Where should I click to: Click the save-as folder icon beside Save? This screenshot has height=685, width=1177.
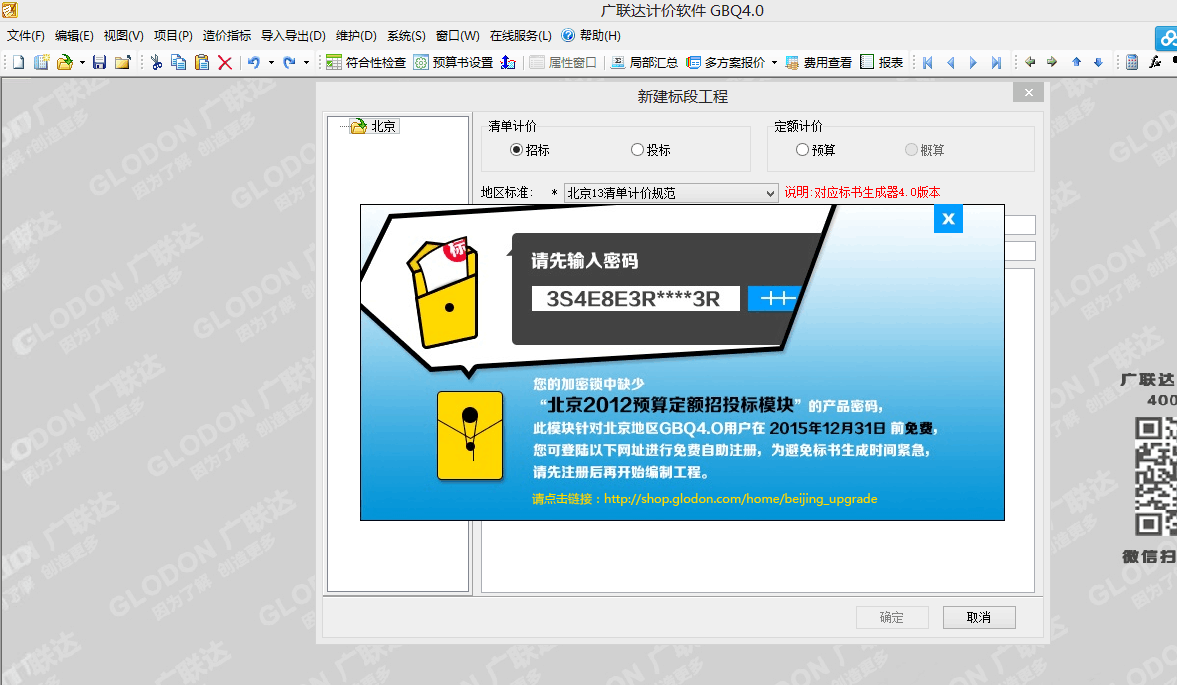(x=122, y=62)
